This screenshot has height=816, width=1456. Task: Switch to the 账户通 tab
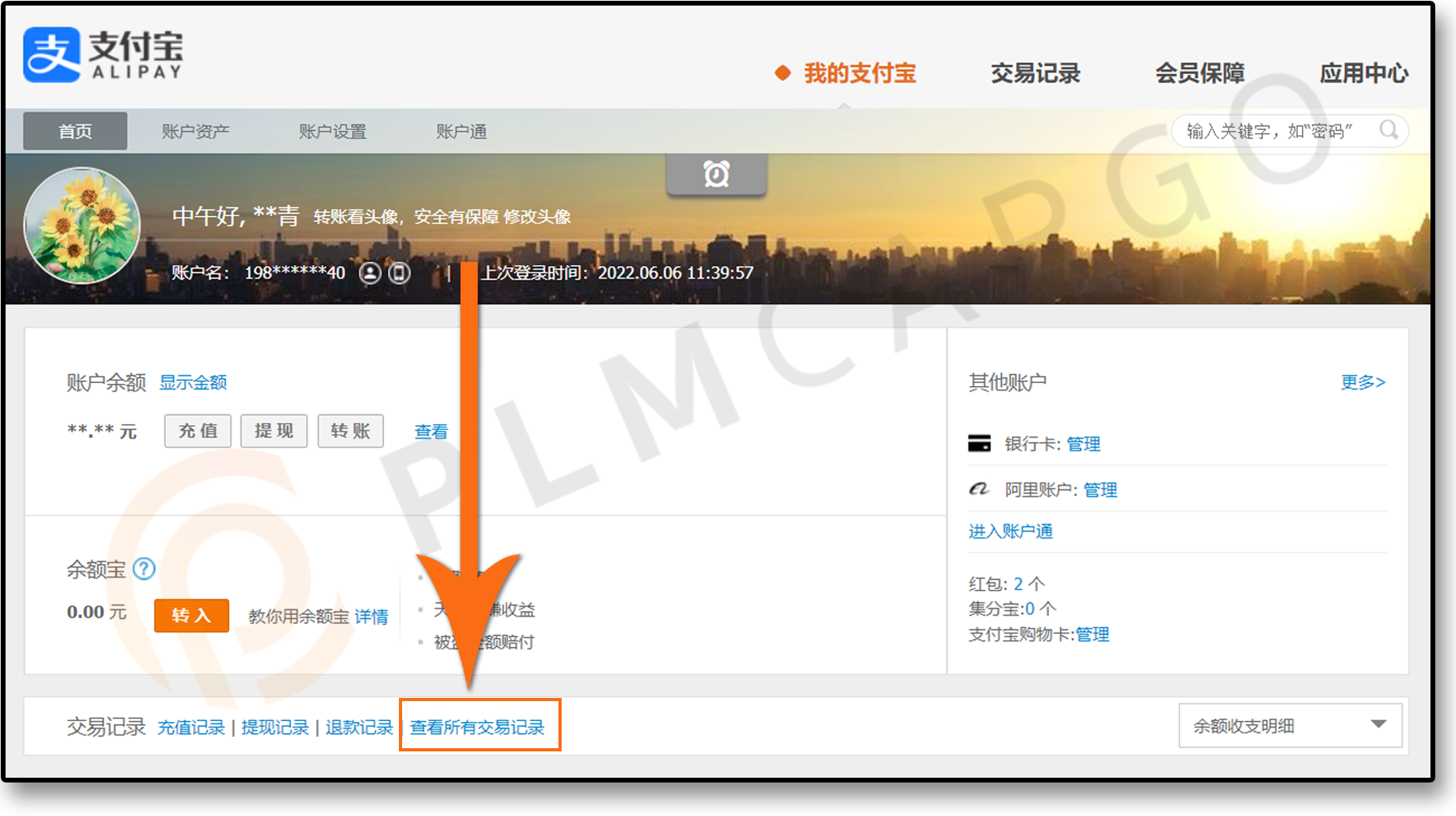tap(461, 132)
